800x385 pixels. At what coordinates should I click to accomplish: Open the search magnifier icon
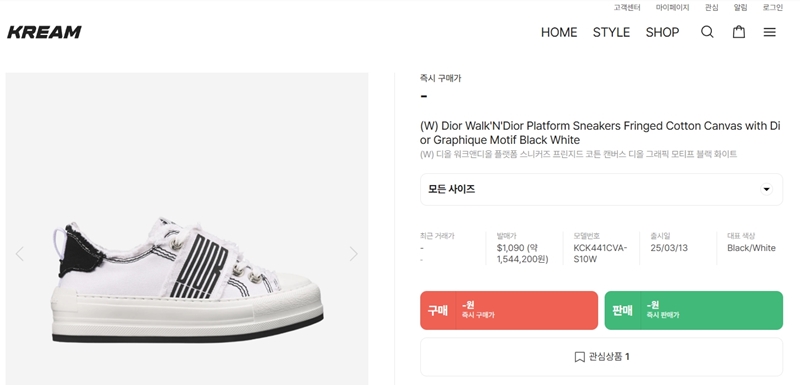pos(707,32)
